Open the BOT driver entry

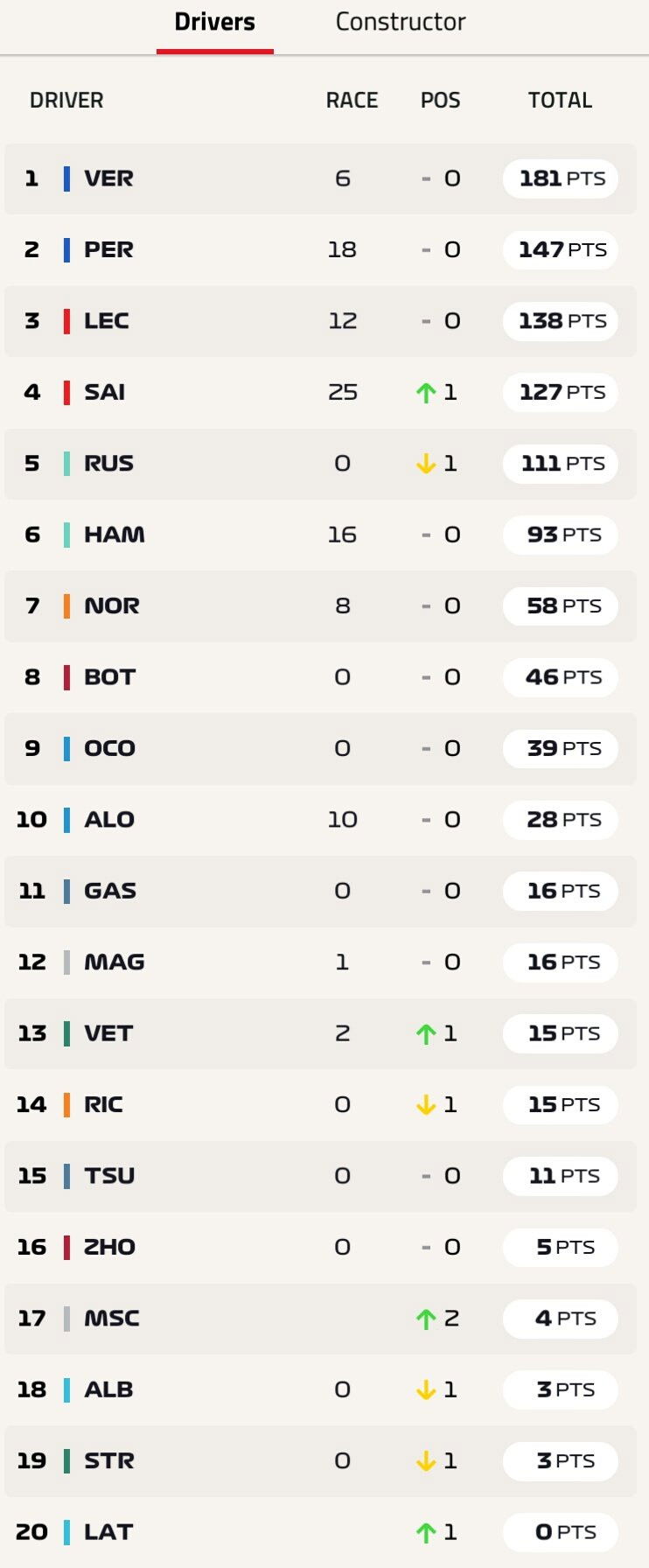(320, 677)
